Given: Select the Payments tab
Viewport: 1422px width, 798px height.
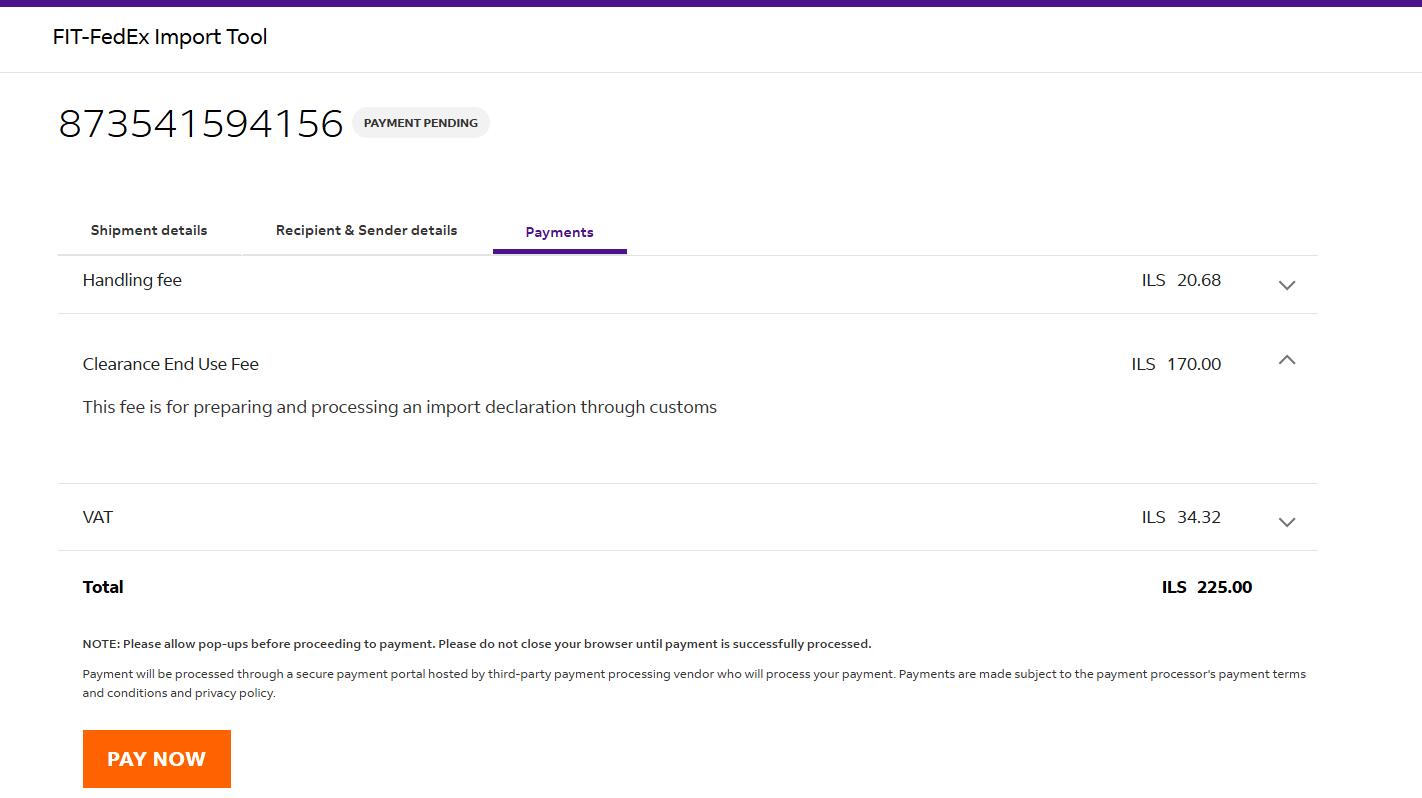Looking at the screenshot, I should tap(560, 232).
